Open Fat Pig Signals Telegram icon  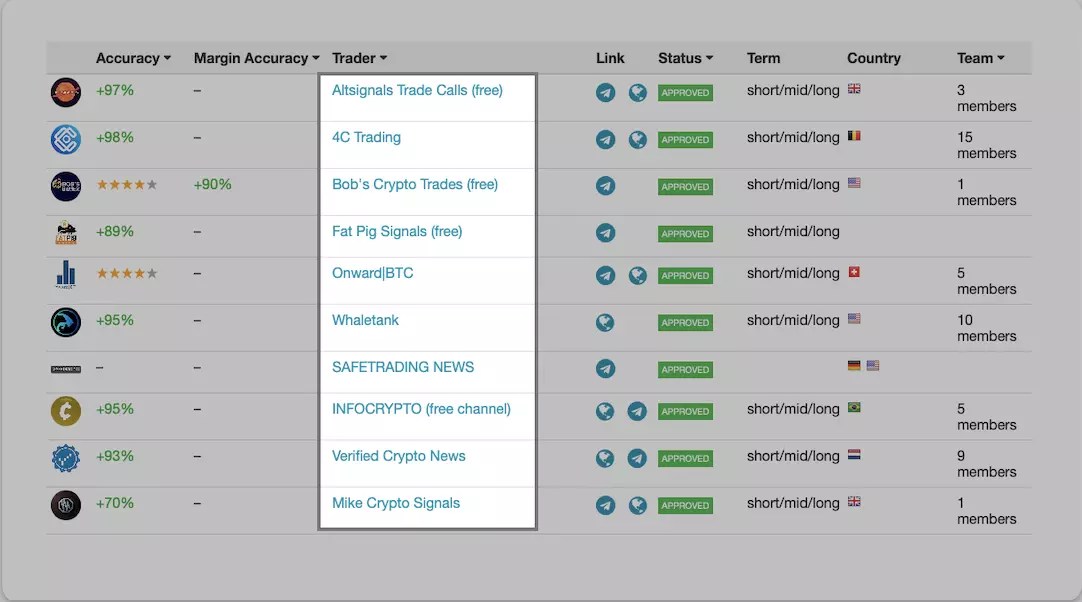[605, 233]
